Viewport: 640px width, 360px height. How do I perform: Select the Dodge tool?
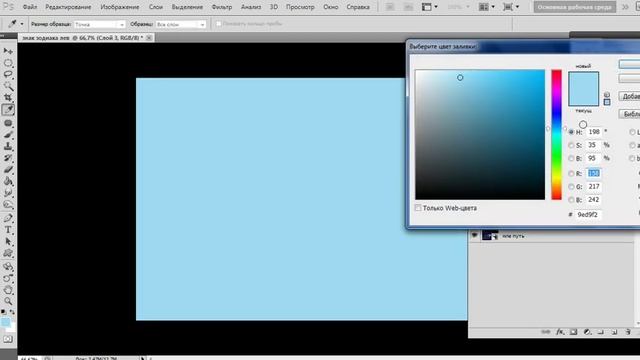(8, 204)
